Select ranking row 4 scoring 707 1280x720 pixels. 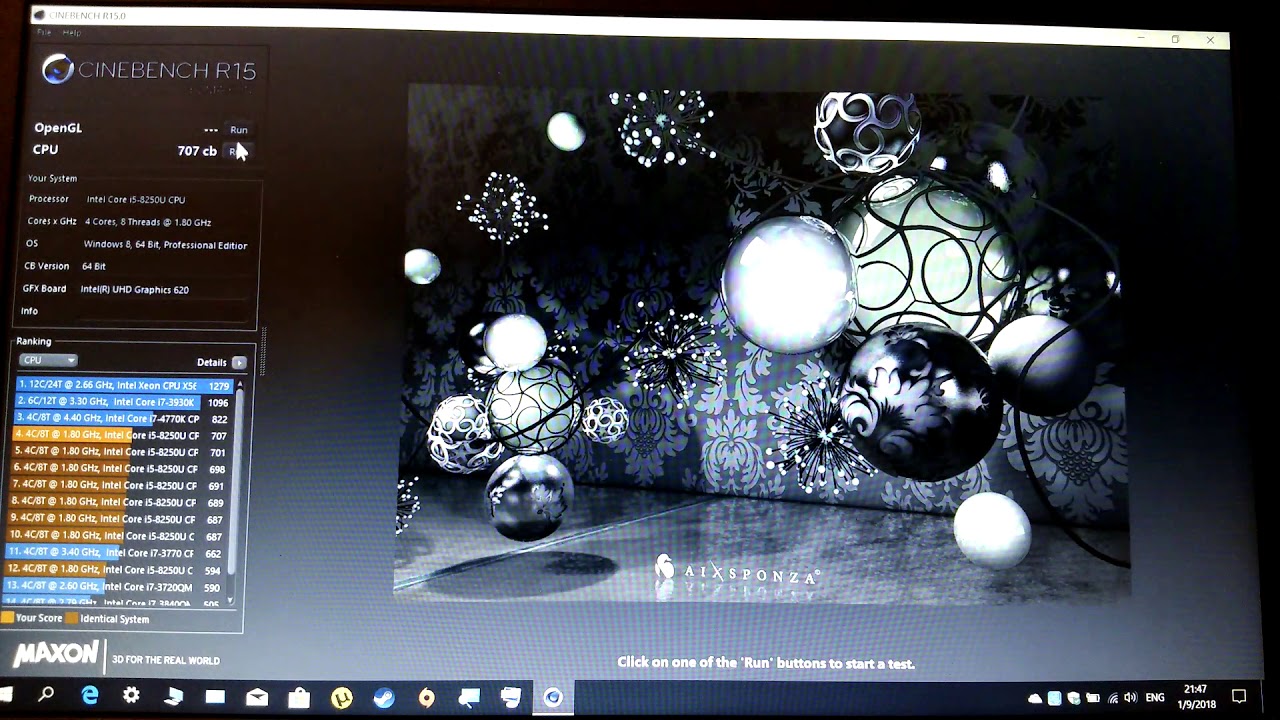click(x=119, y=435)
